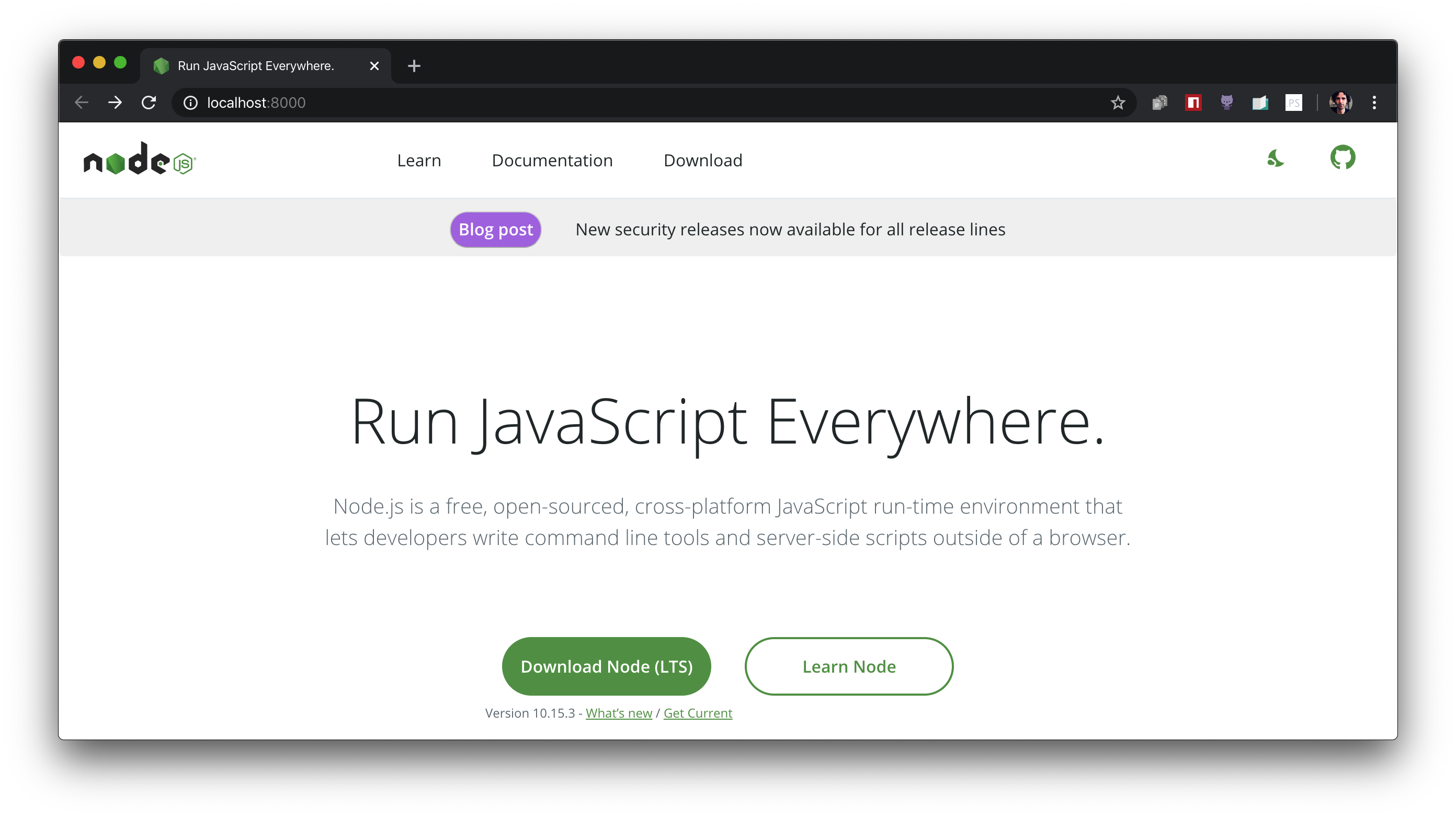This screenshot has width=1456, height=817.
Task: Open the red npm extension icon
Action: pyautogui.click(x=1193, y=103)
